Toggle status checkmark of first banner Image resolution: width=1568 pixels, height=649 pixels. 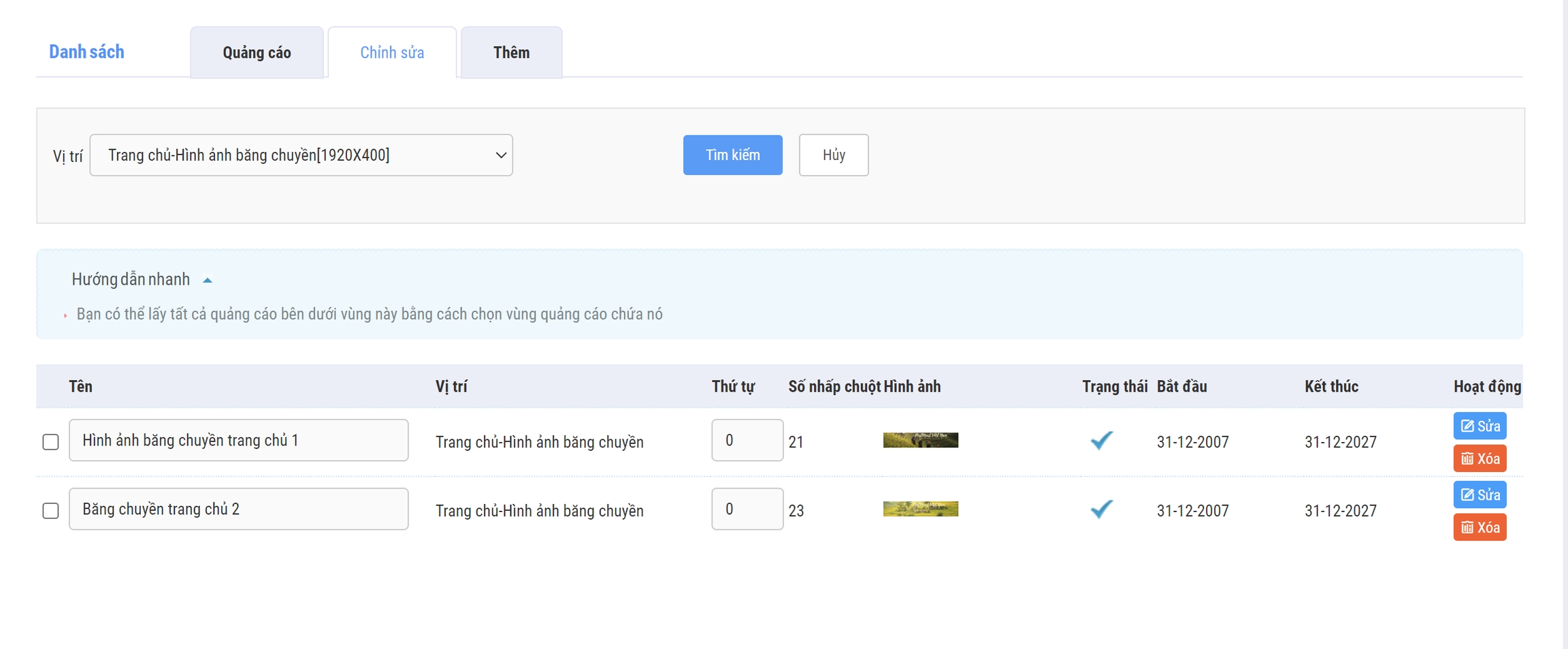(x=1101, y=441)
